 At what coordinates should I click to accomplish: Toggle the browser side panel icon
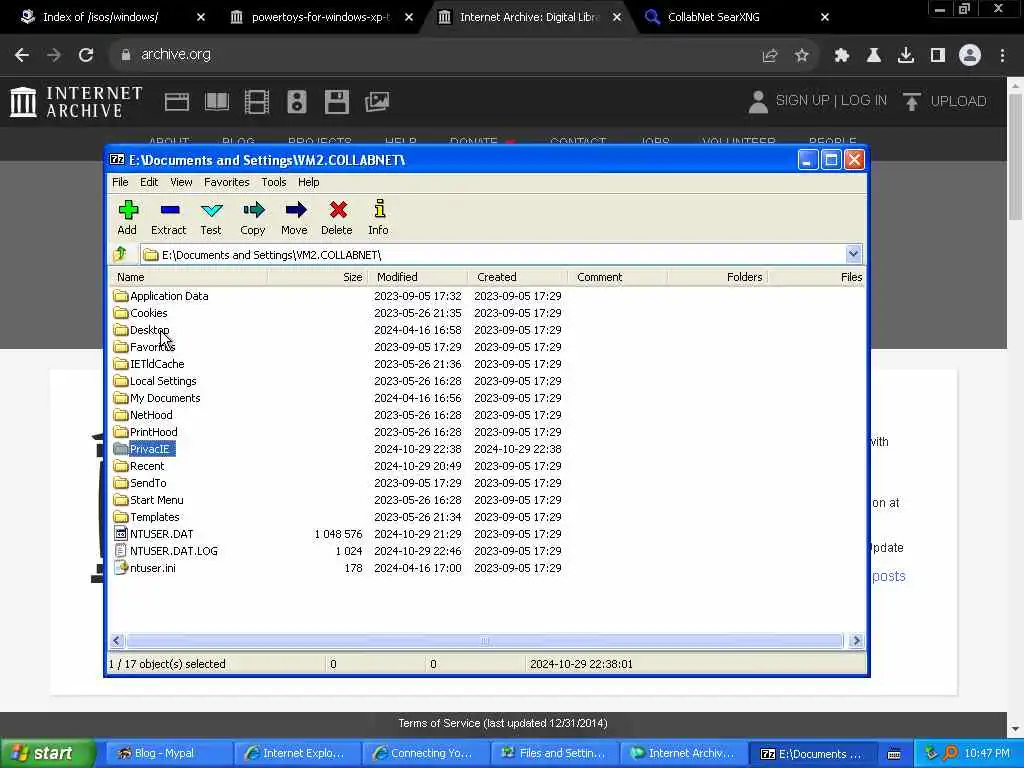click(x=938, y=56)
